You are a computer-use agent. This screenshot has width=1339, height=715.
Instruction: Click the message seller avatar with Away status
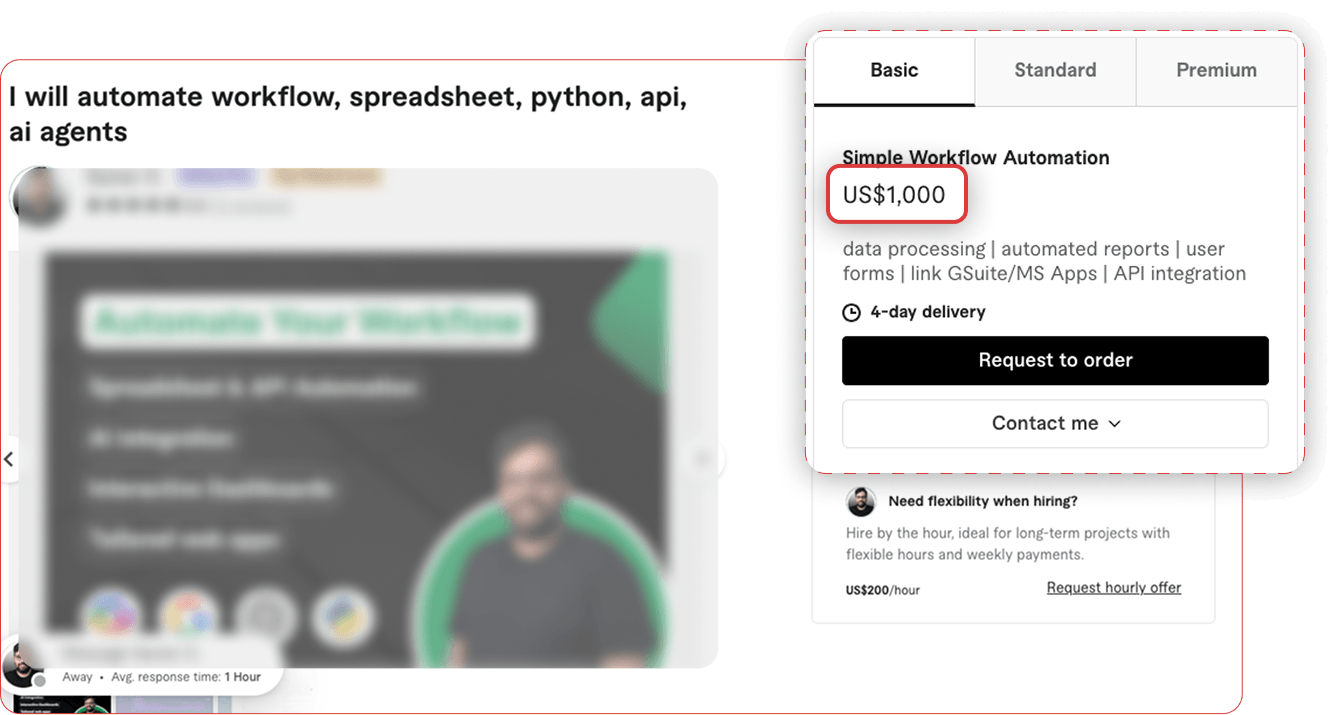(x=22, y=664)
